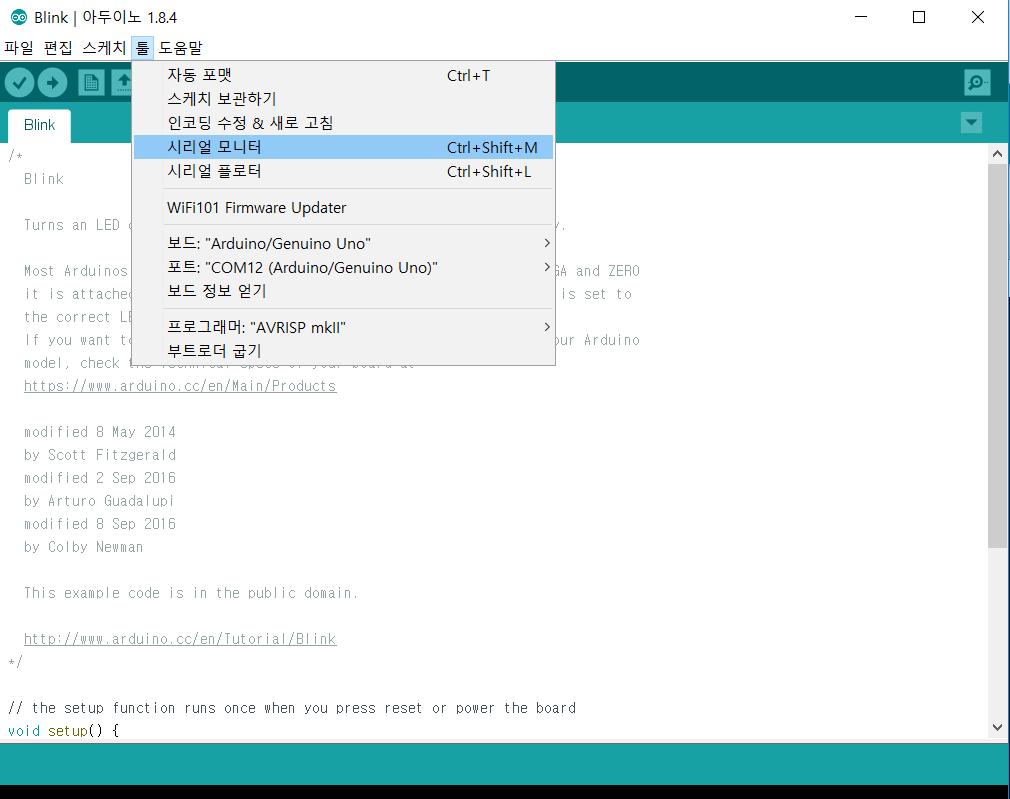Open the 스케치 menu
This screenshot has height=799, width=1010.
click(x=104, y=48)
